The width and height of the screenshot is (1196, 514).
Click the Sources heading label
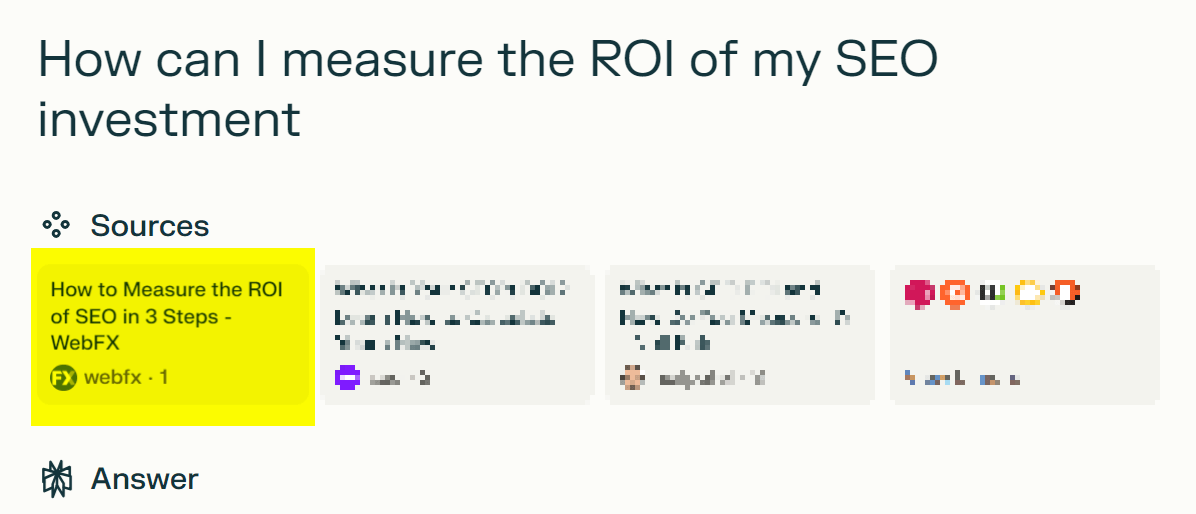150,226
